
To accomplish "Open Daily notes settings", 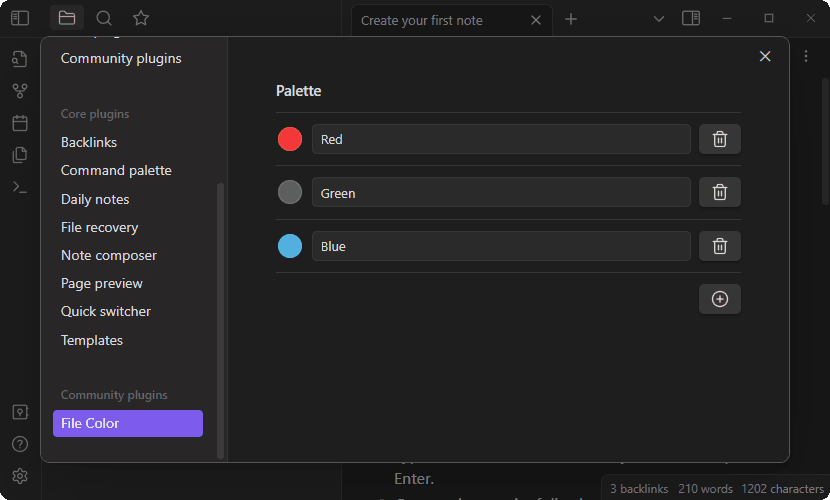I will tap(95, 199).
